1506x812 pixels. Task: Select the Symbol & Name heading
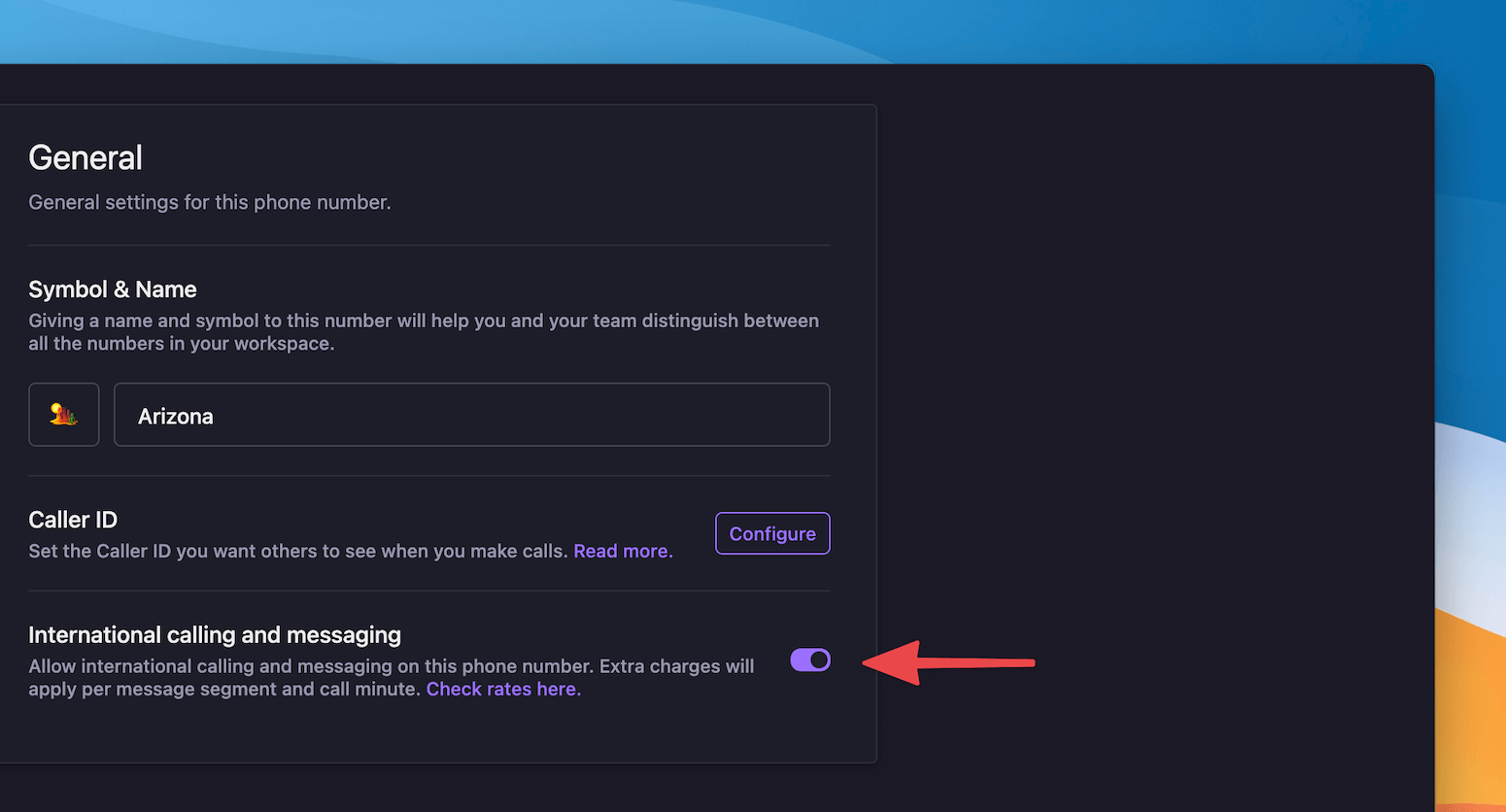click(113, 289)
